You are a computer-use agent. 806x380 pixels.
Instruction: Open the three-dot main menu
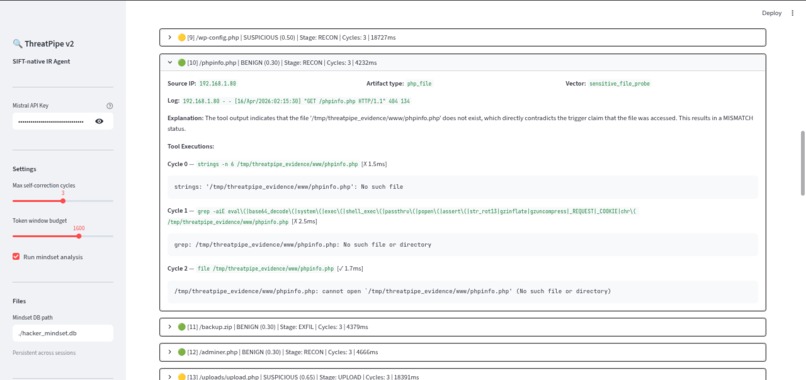click(792, 13)
